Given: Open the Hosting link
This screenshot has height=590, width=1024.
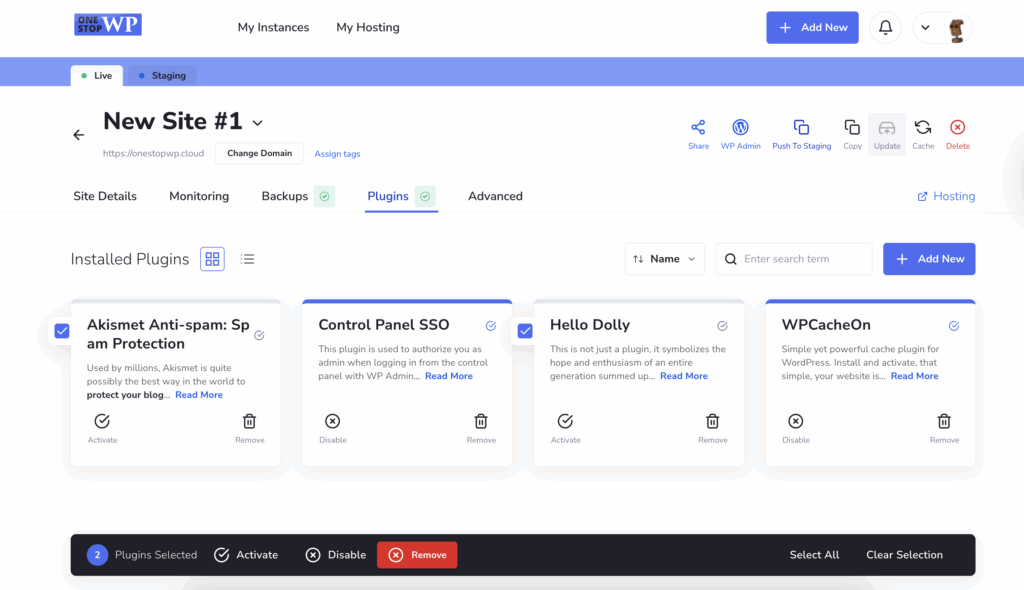Looking at the screenshot, I should (x=946, y=196).
